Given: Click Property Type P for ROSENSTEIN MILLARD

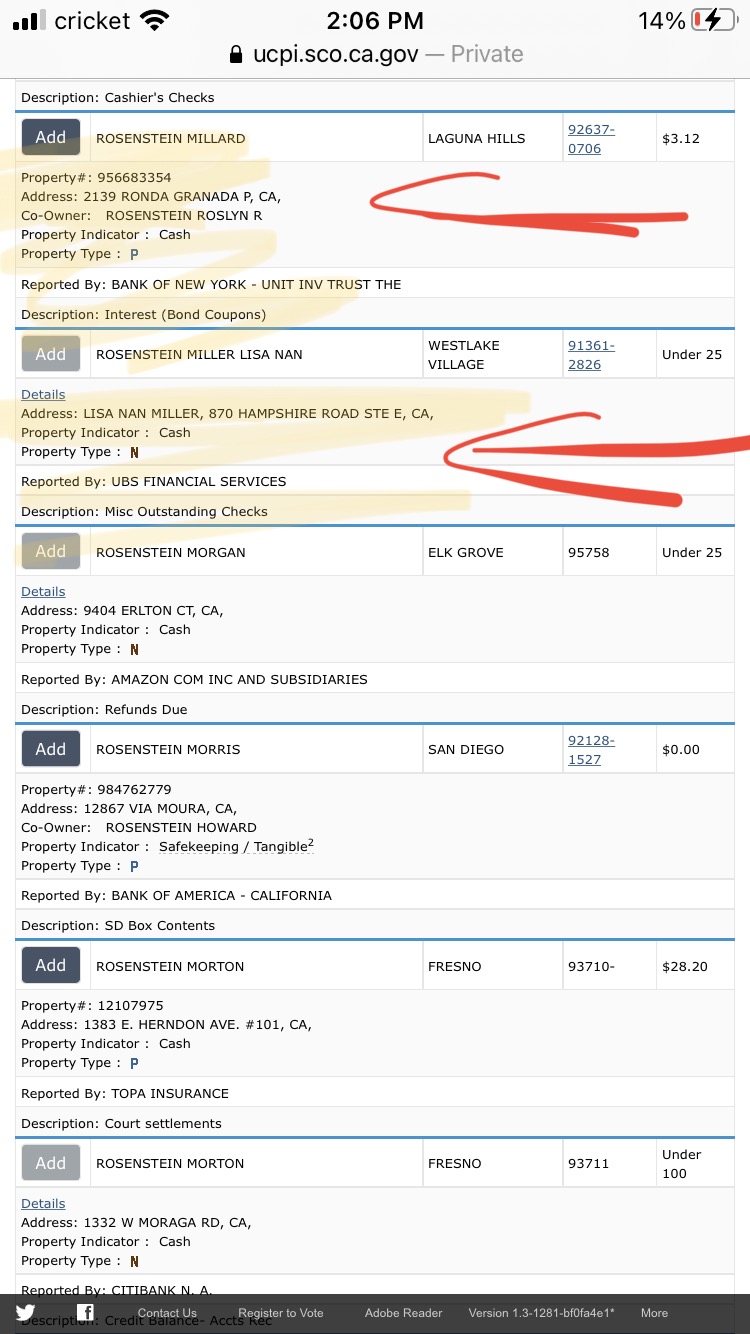Looking at the screenshot, I should pos(134,254).
